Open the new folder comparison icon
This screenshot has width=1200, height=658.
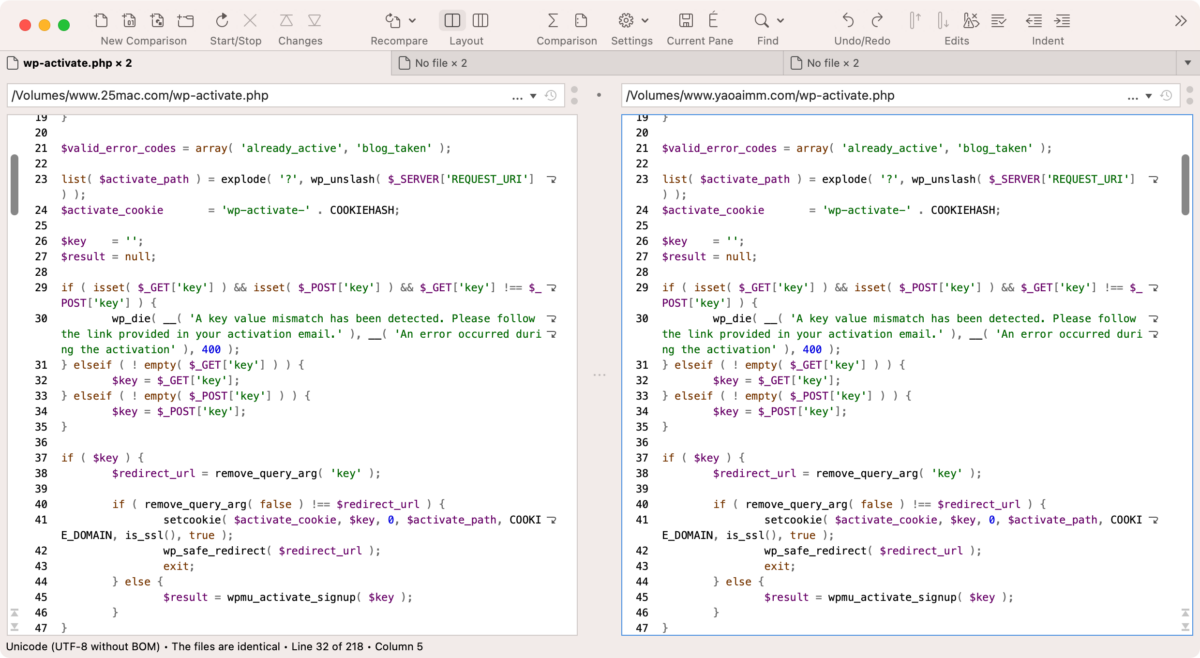186,20
